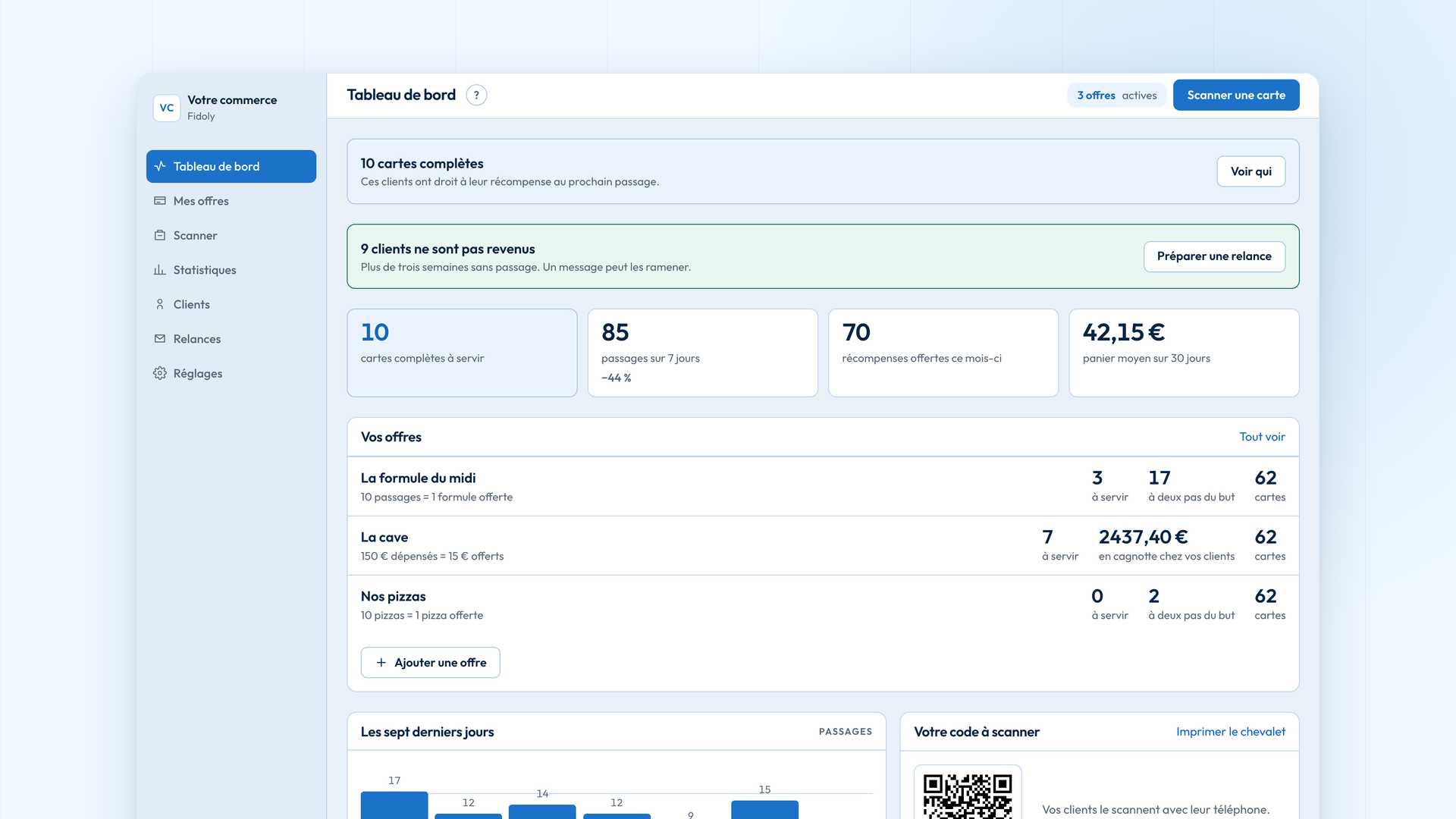
Task: Click the Votre commerce Fidoly header
Action: (231, 108)
